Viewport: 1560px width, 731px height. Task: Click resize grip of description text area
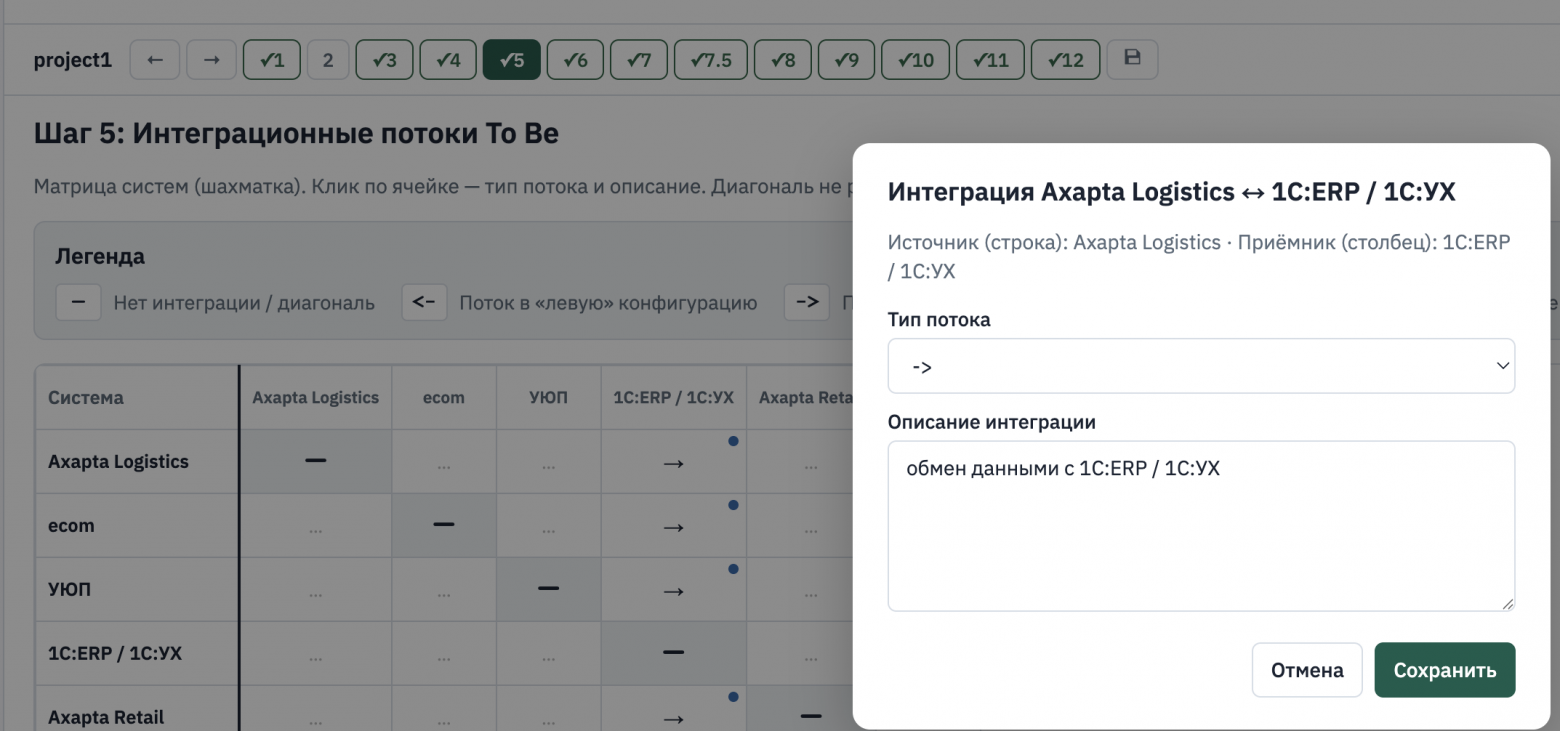(x=1507, y=603)
